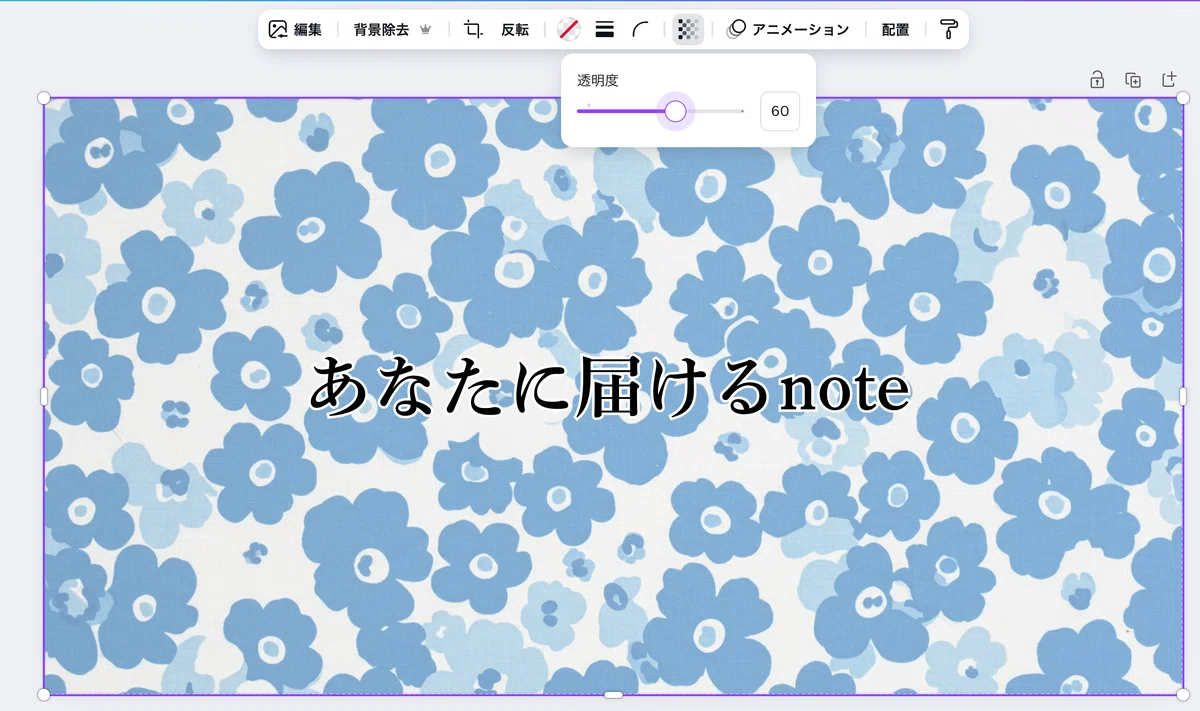
Task: Toggle the transparency checkerboard icon
Action: 688,30
